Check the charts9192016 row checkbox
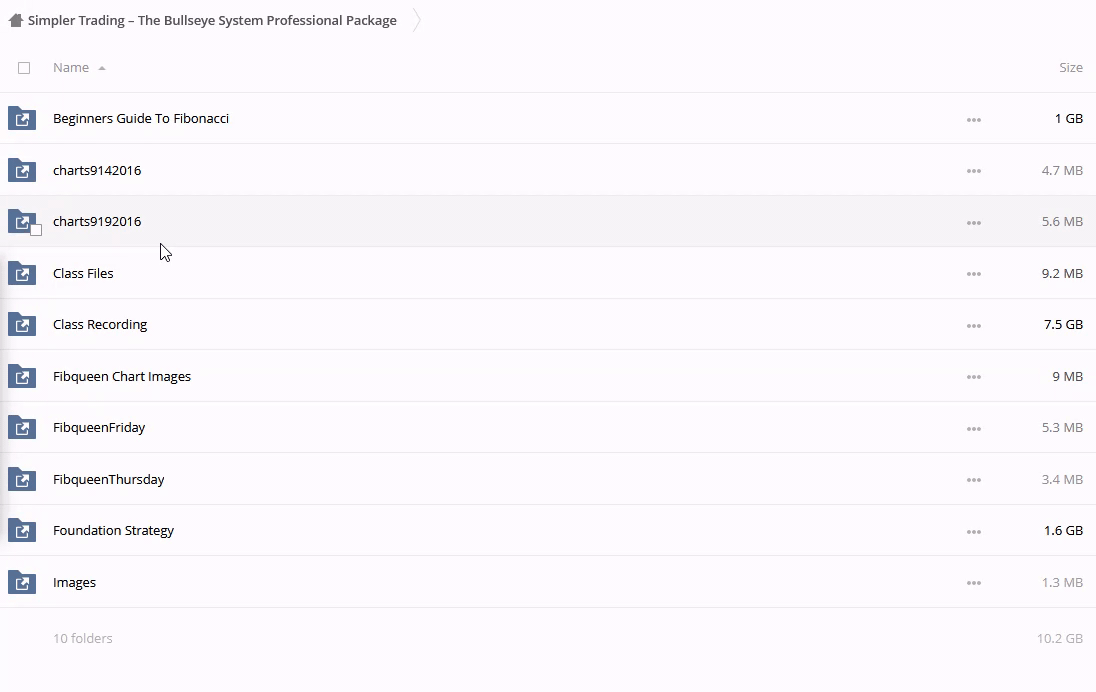 coord(36,230)
